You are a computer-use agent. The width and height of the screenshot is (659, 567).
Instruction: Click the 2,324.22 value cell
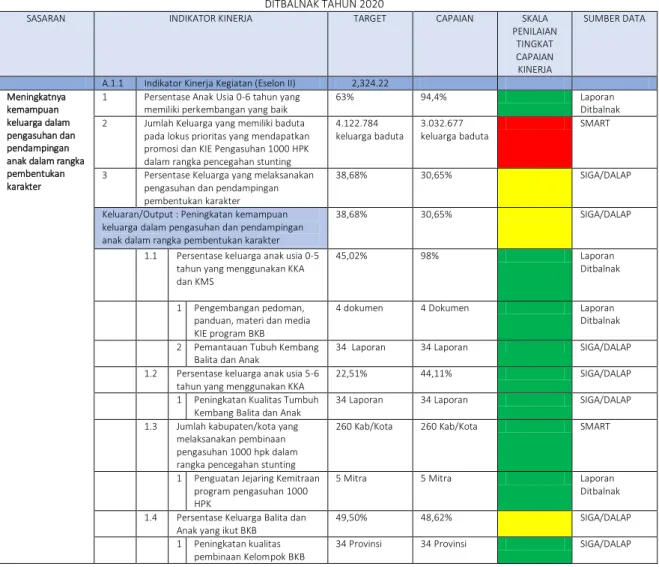coord(370,83)
